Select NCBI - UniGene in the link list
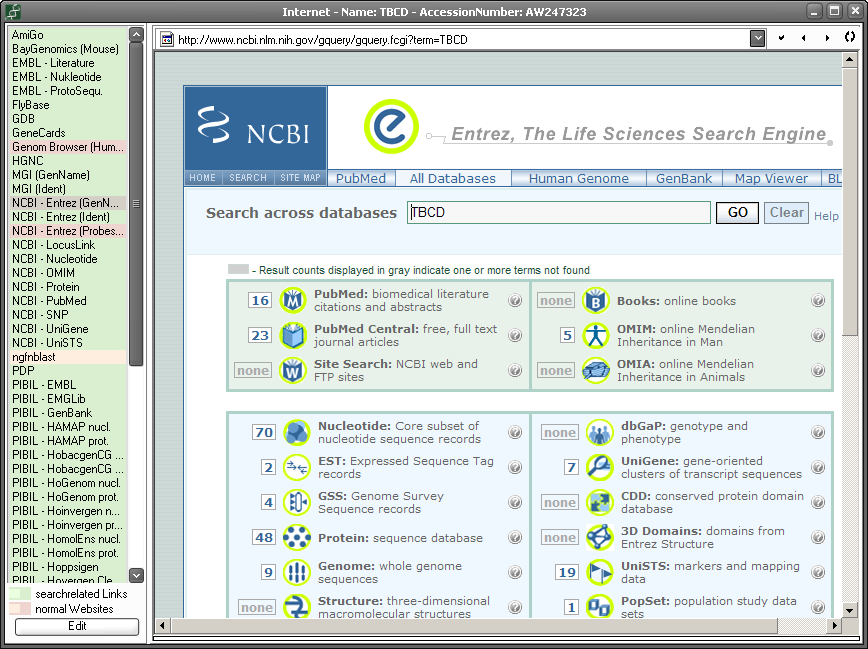 coord(69,329)
